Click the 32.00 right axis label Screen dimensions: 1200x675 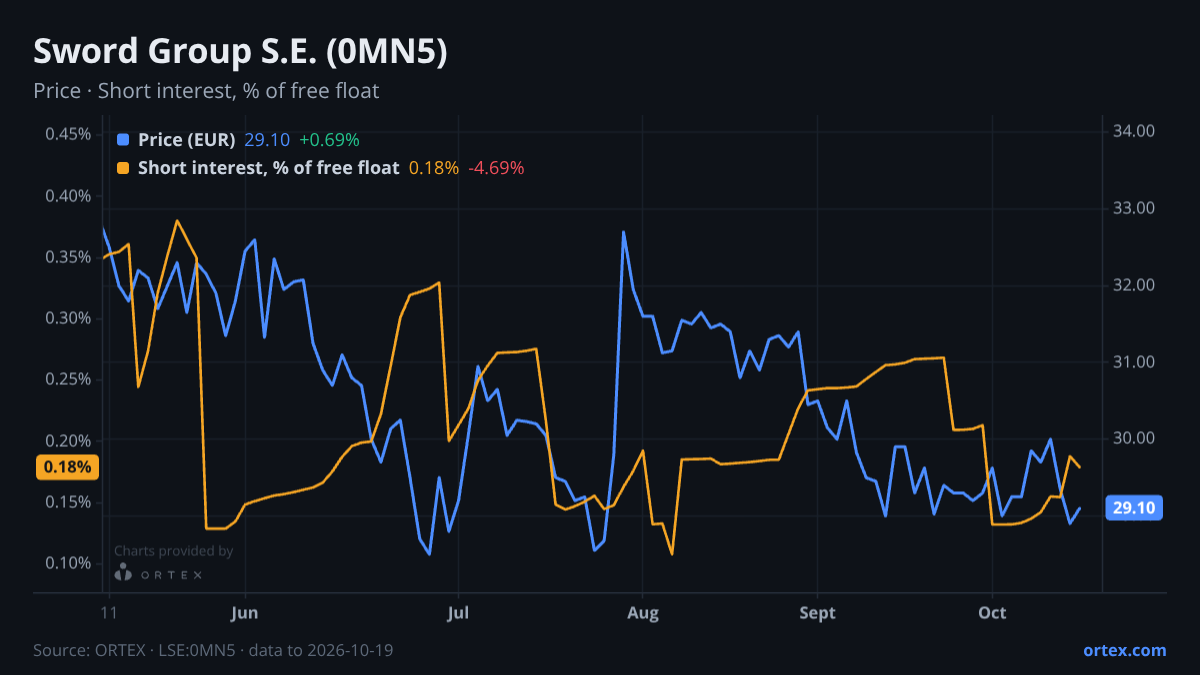coord(1134,285)
